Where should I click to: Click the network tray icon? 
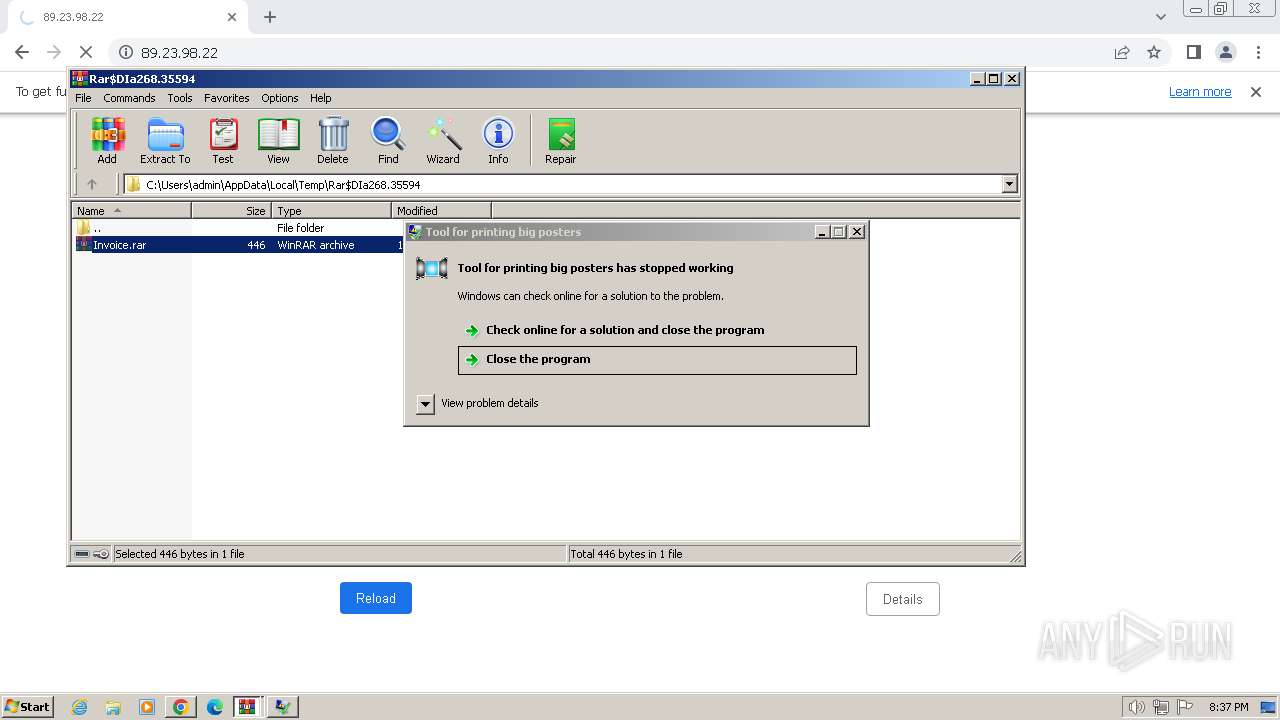(1160, 707)
